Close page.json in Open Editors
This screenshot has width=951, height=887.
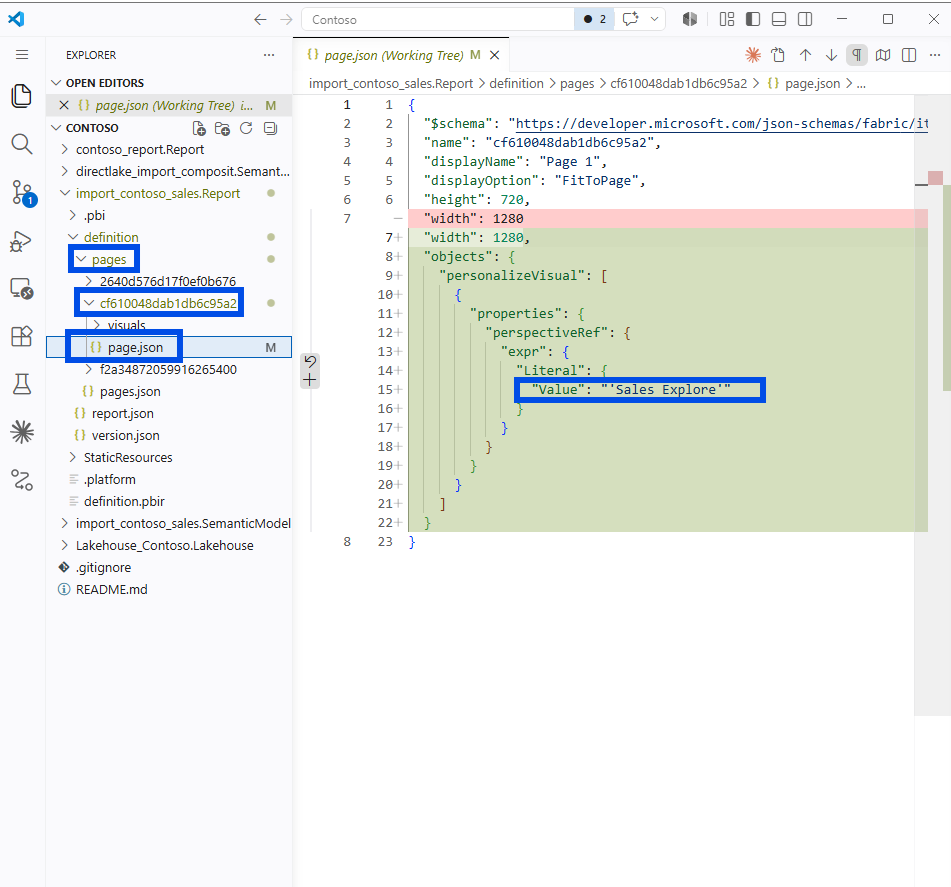[64, 105]
